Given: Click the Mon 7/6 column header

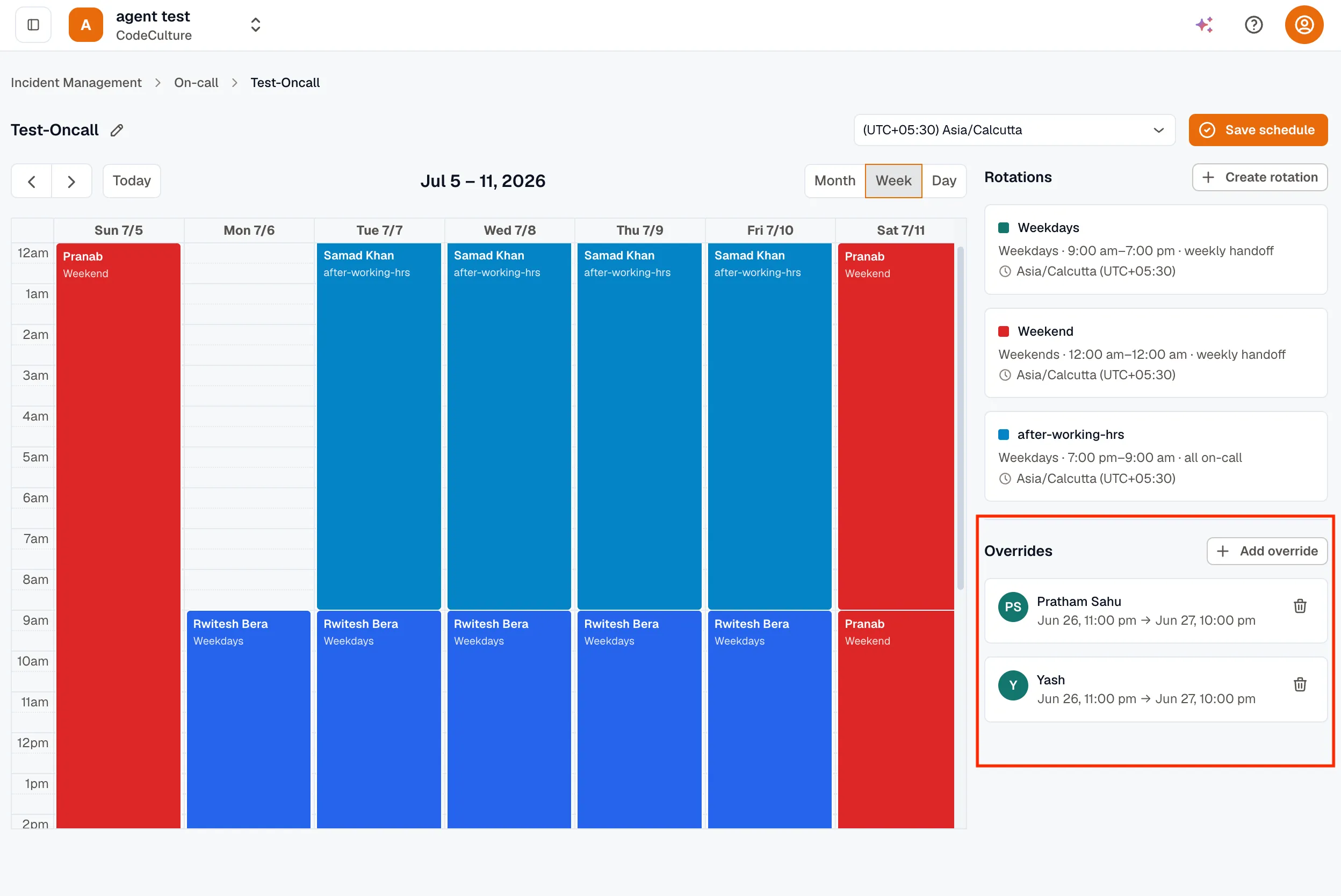Looking at the screenshot, I should coord(249,230).
